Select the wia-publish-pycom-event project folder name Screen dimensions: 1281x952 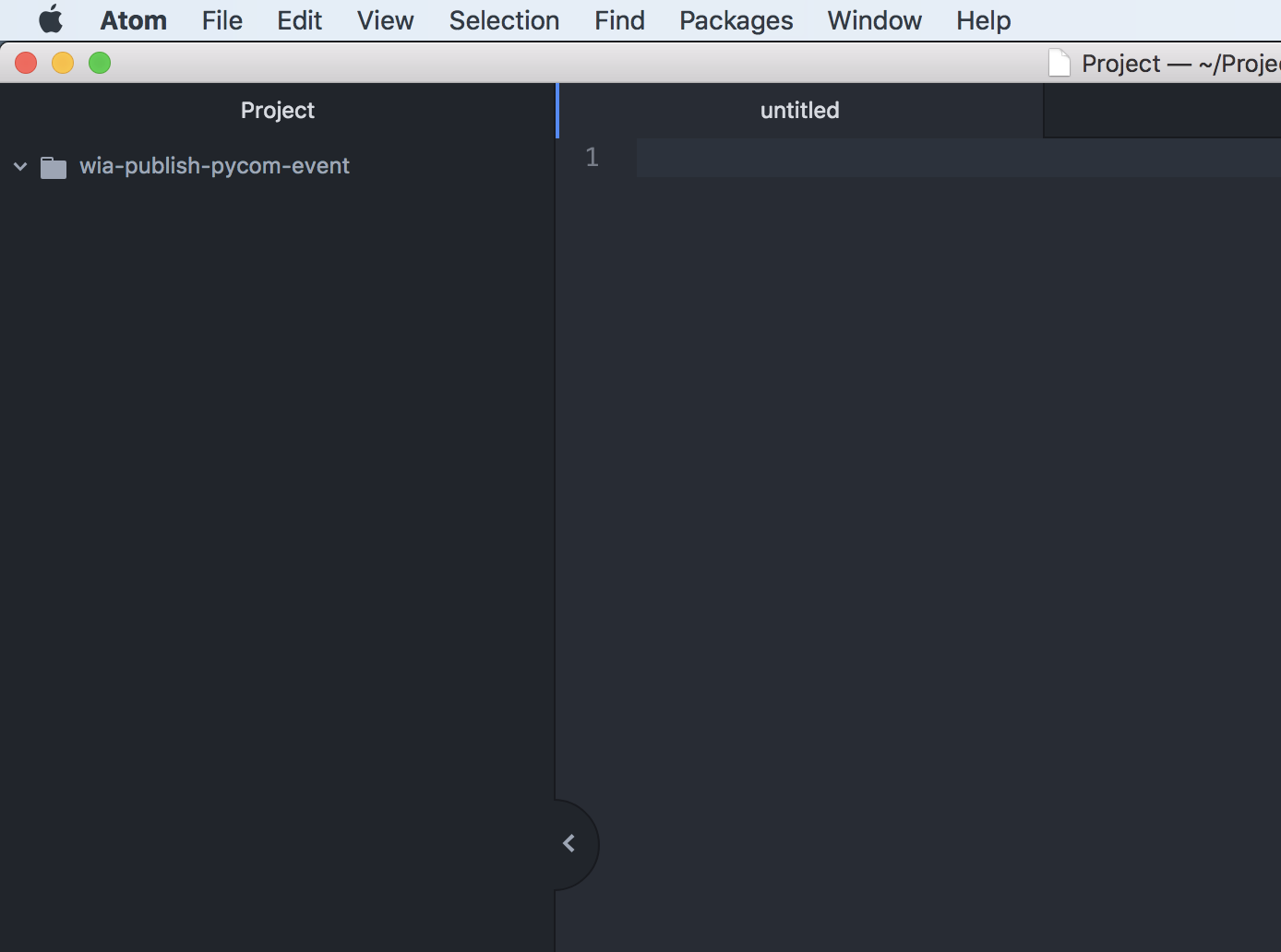(x=214, y=166)
